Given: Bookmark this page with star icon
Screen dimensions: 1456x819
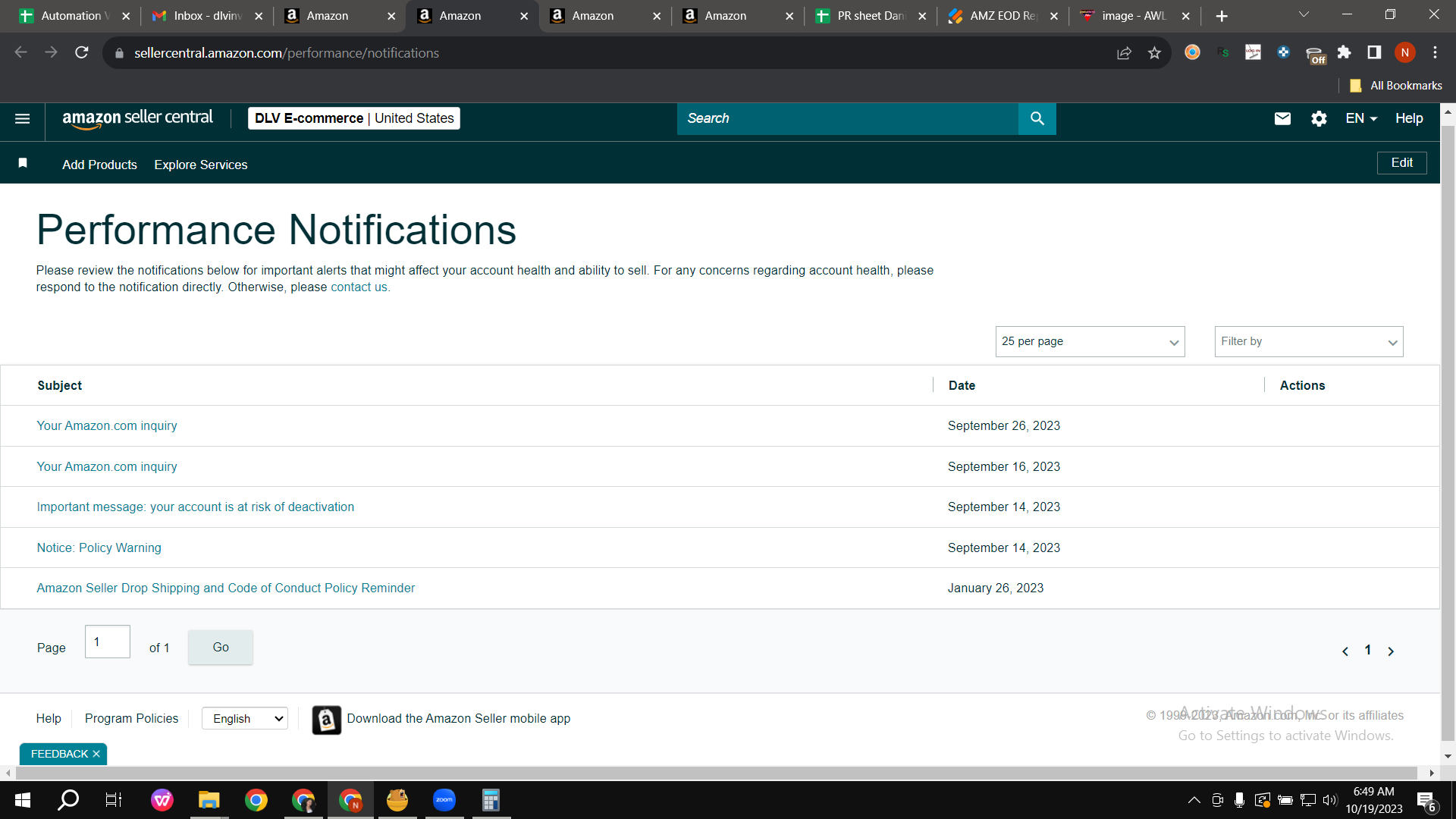Looking at the screenshot, I should pyautogui.click(x=1154, y=52).
